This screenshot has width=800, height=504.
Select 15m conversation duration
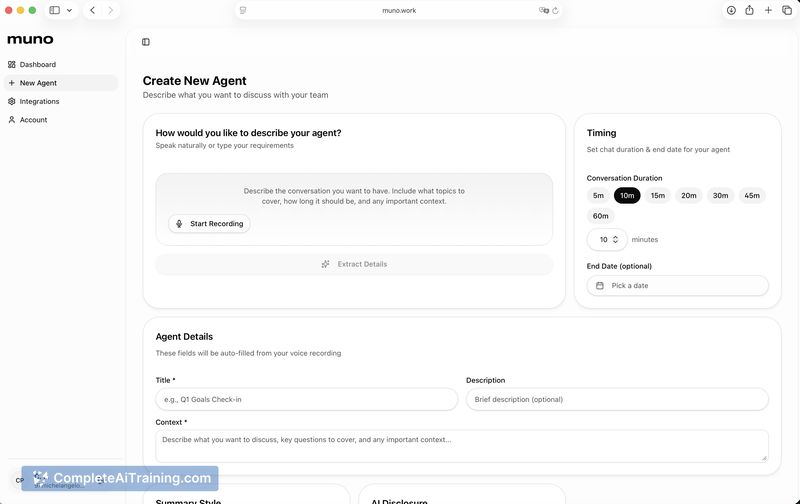click(658, 195)
